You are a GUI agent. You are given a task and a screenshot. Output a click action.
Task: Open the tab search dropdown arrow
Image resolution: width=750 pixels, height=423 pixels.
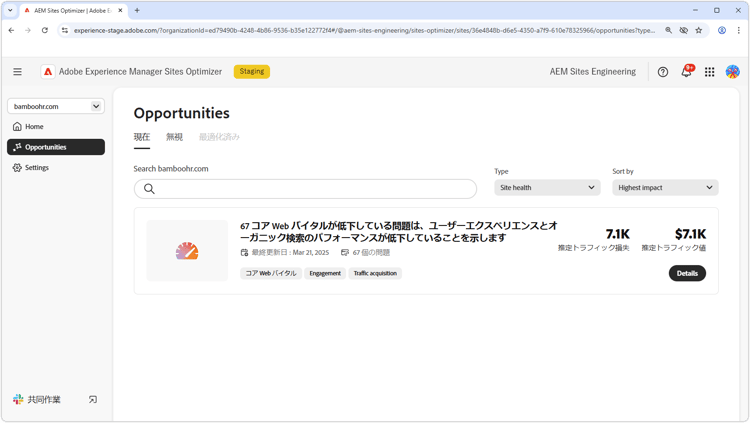(x=10, y=10)
